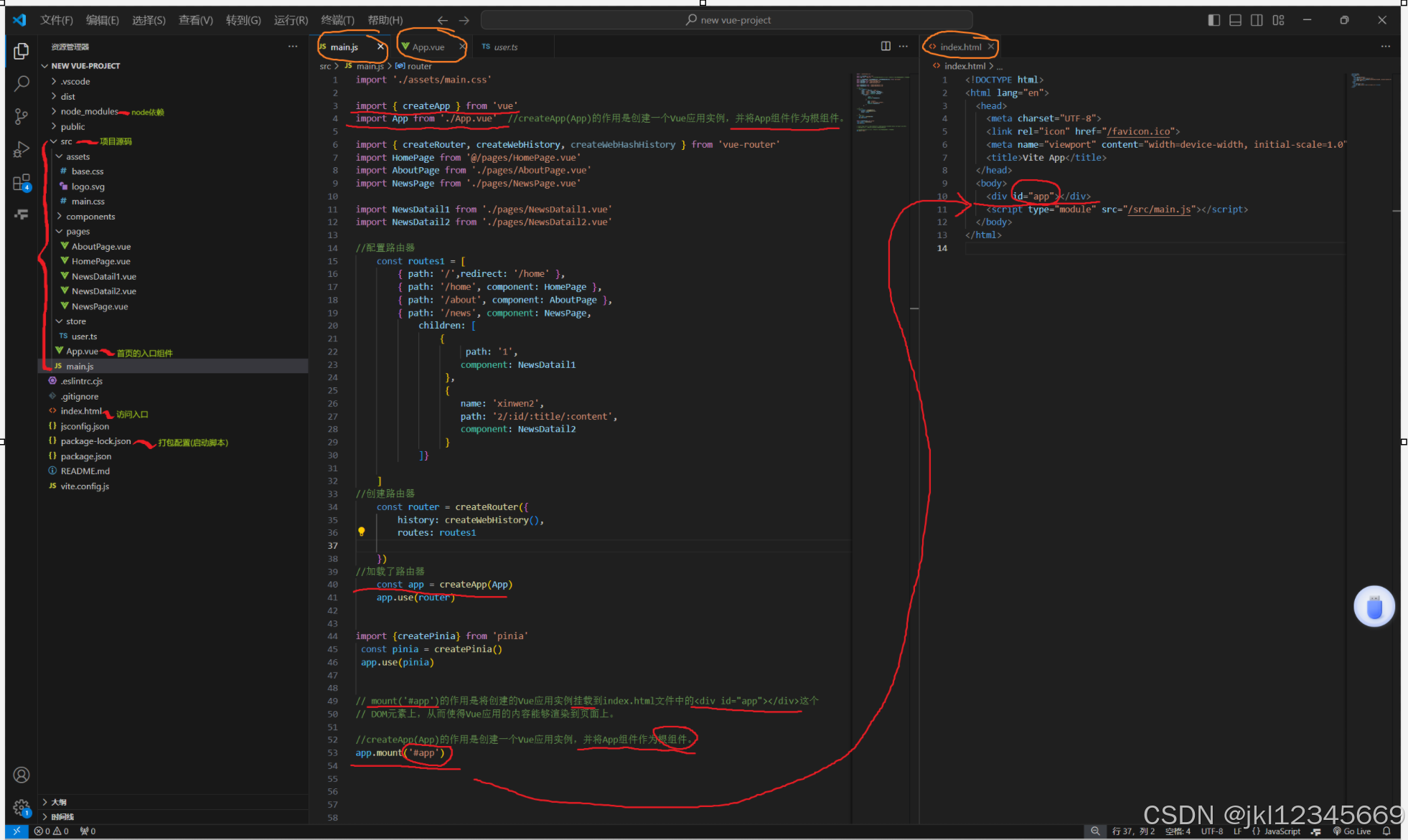The height and width of the screenshot is (840, 1408).
Task: Click the new vue-project search box
Action: [x=727, y=20]
